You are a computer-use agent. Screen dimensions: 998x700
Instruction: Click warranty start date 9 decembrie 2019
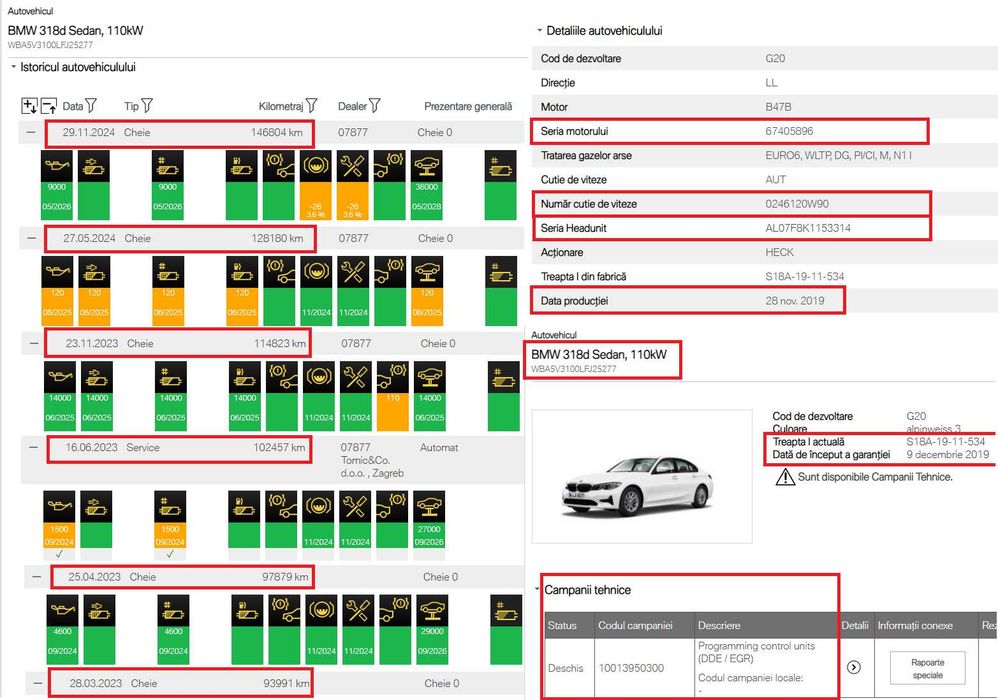948,454
